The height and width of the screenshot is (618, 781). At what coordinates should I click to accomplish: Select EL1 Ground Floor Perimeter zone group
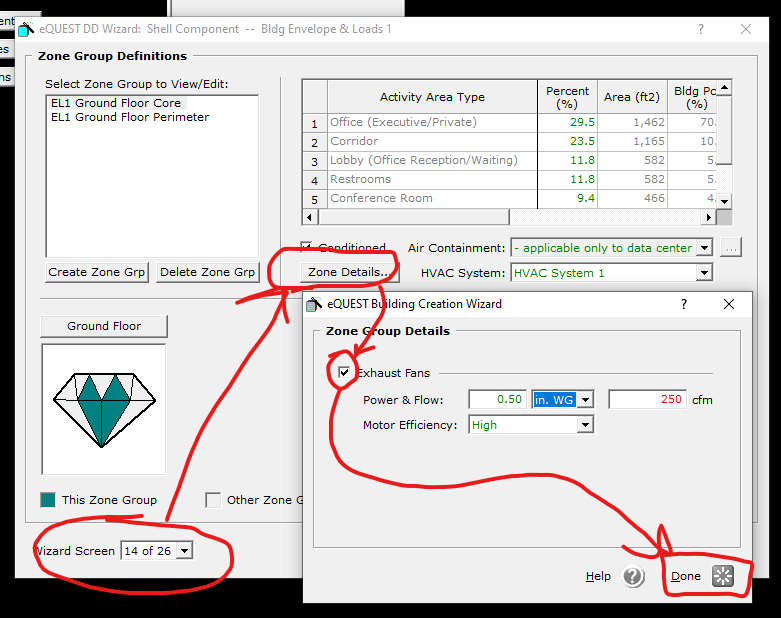[130, 117]
